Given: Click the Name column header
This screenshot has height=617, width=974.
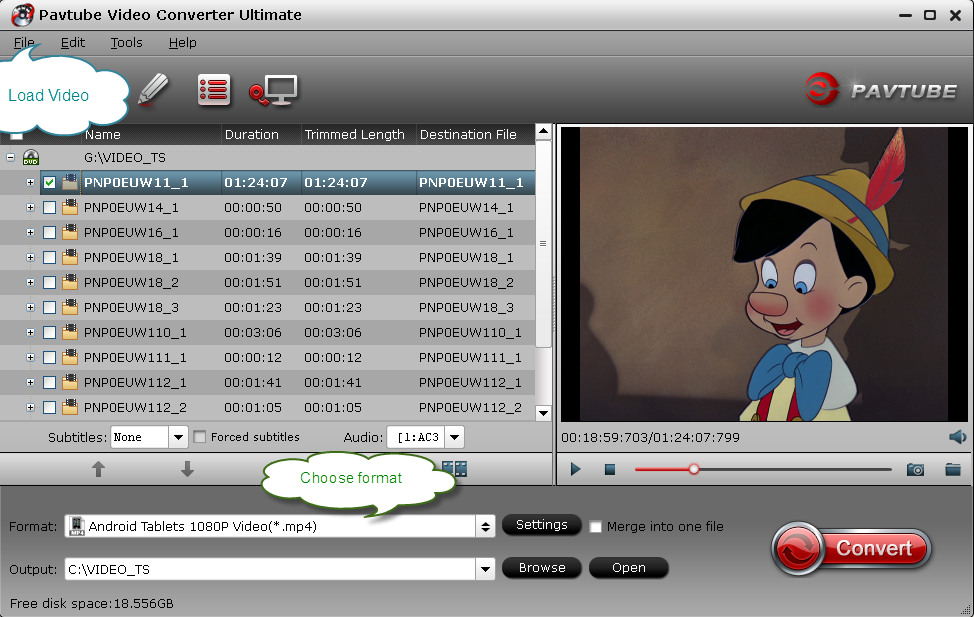Looking at the screenshot, I should point(152,134).
